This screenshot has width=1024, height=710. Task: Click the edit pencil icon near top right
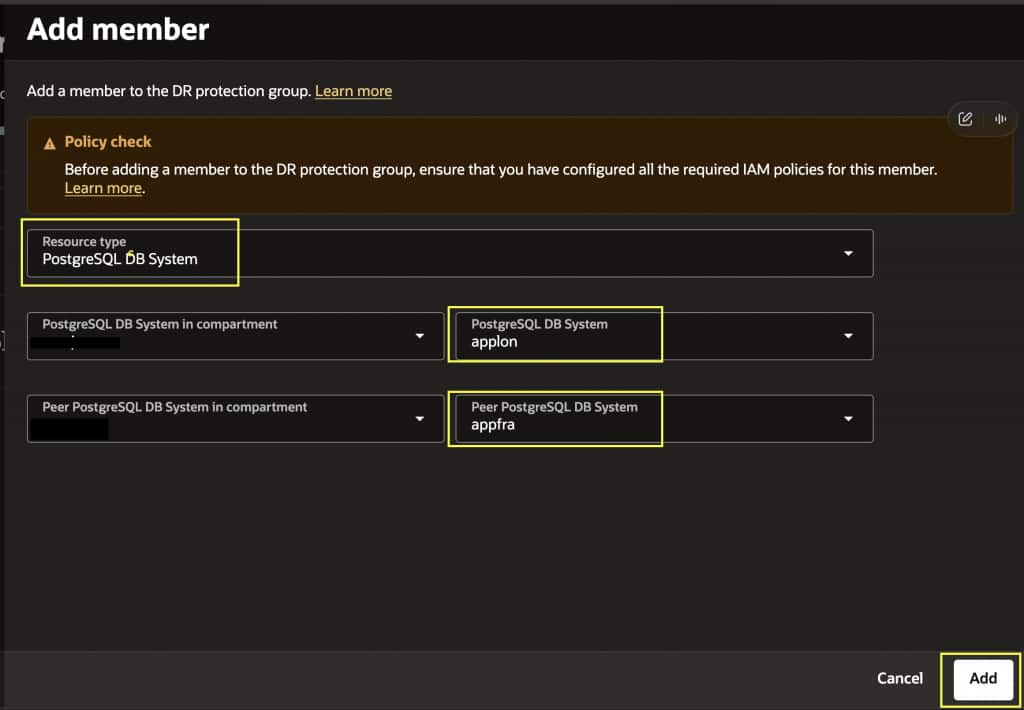[965, 119]
